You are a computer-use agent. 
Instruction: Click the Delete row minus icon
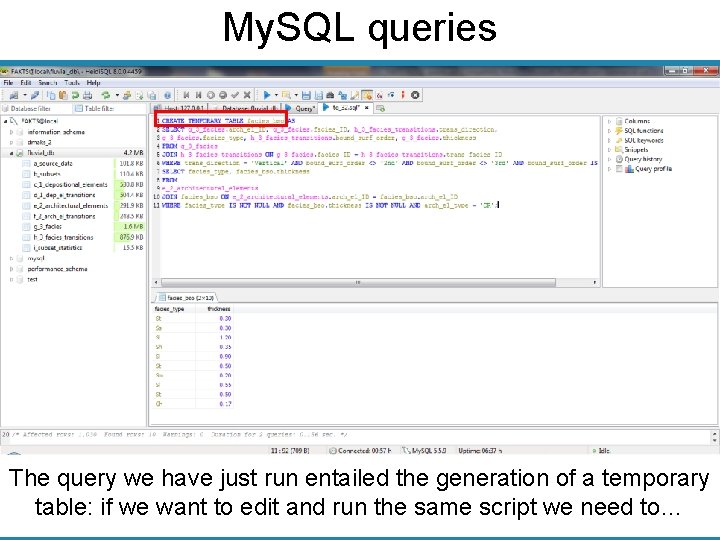223,95
